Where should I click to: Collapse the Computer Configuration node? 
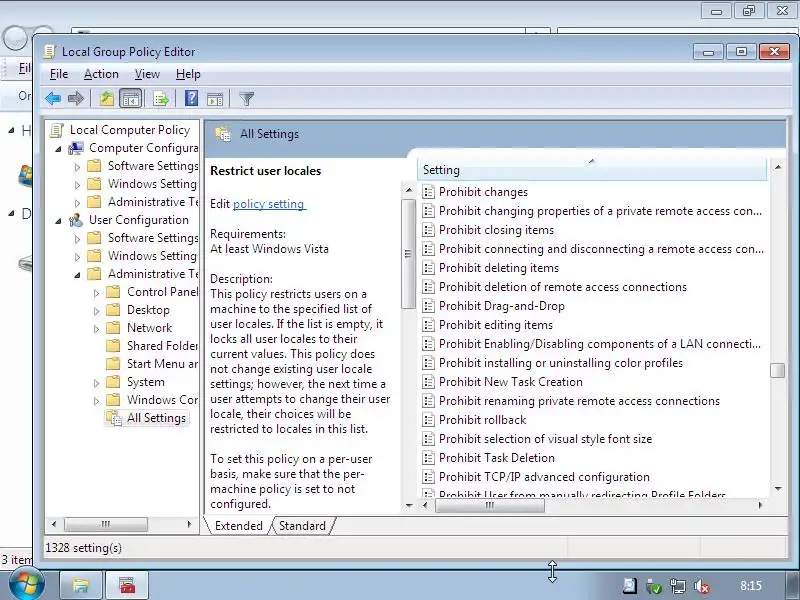click(x=58, y=149)
